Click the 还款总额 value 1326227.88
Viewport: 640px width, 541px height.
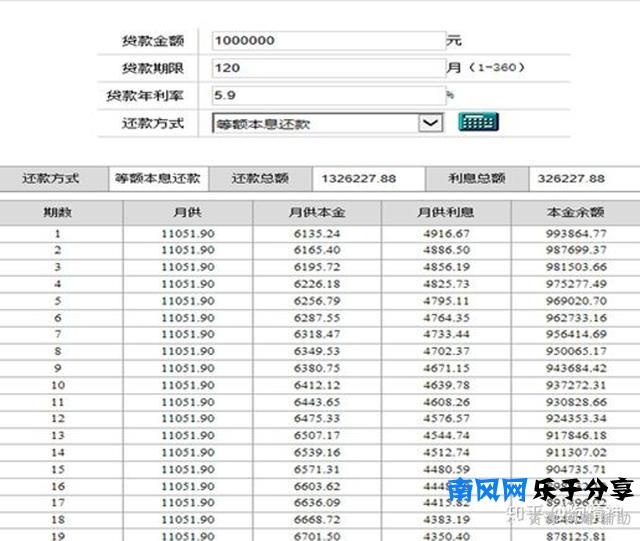pyautogui.click(x=359, y=178)
